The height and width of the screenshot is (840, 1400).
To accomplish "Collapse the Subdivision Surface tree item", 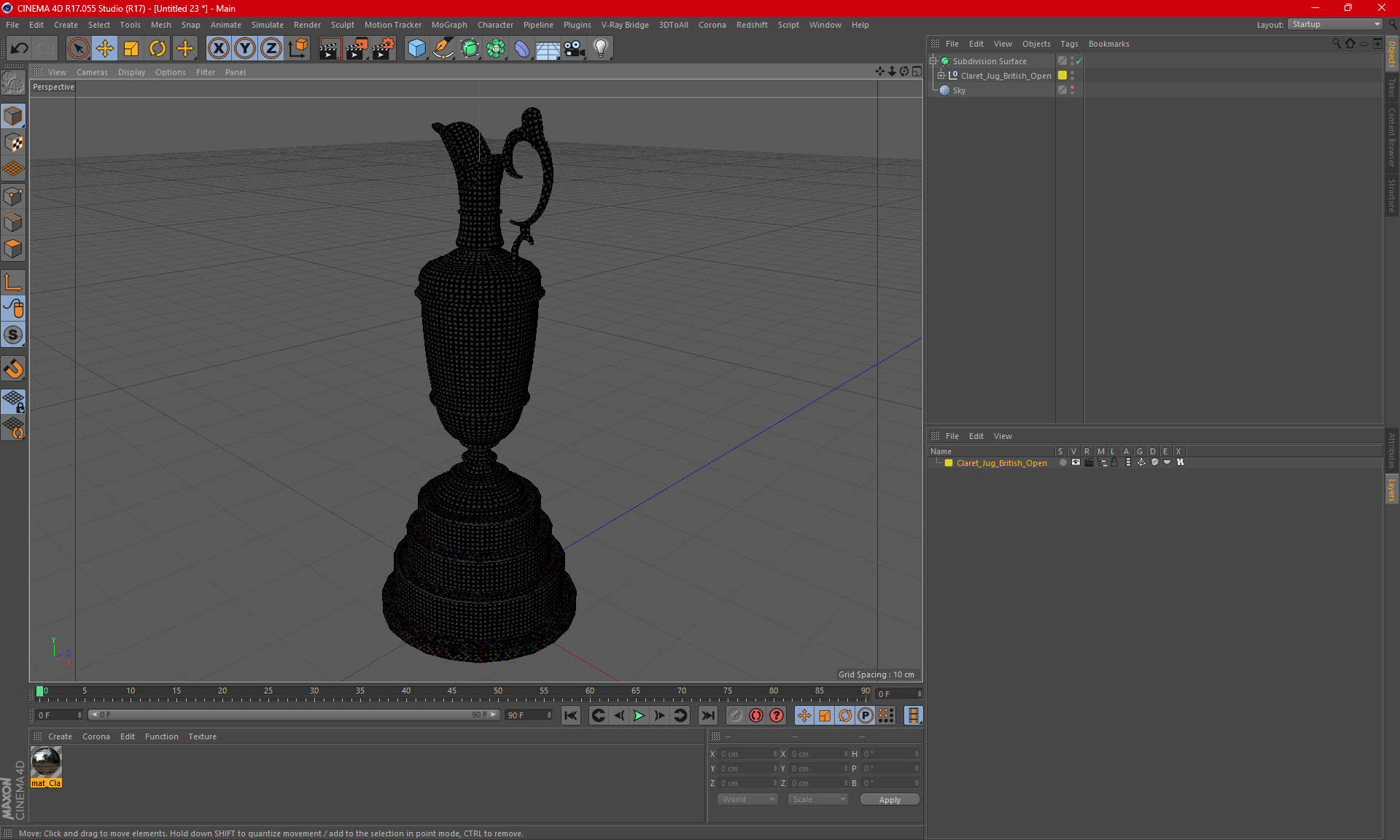I will tap(933, 61).
